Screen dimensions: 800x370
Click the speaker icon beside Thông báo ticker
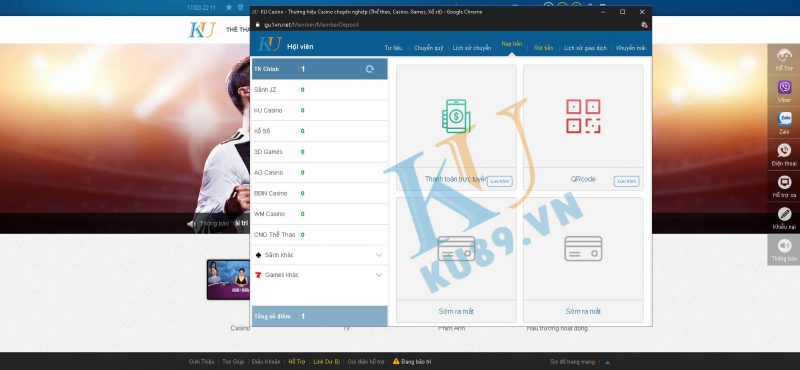coord(191,224)
